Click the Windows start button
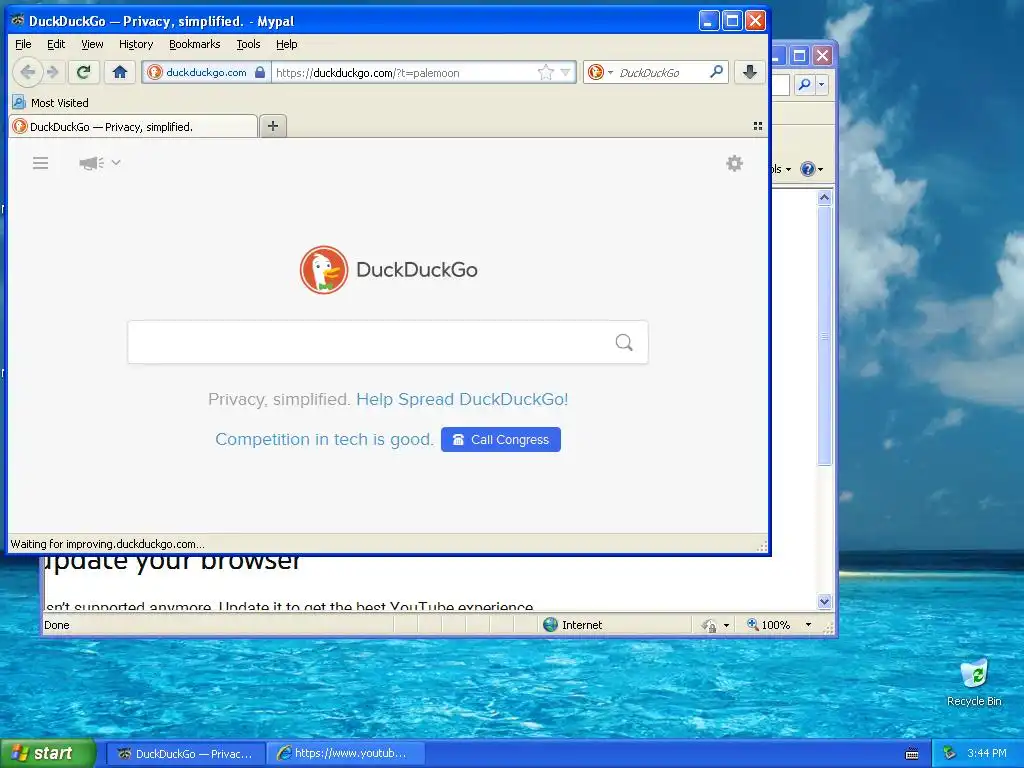 47,754
